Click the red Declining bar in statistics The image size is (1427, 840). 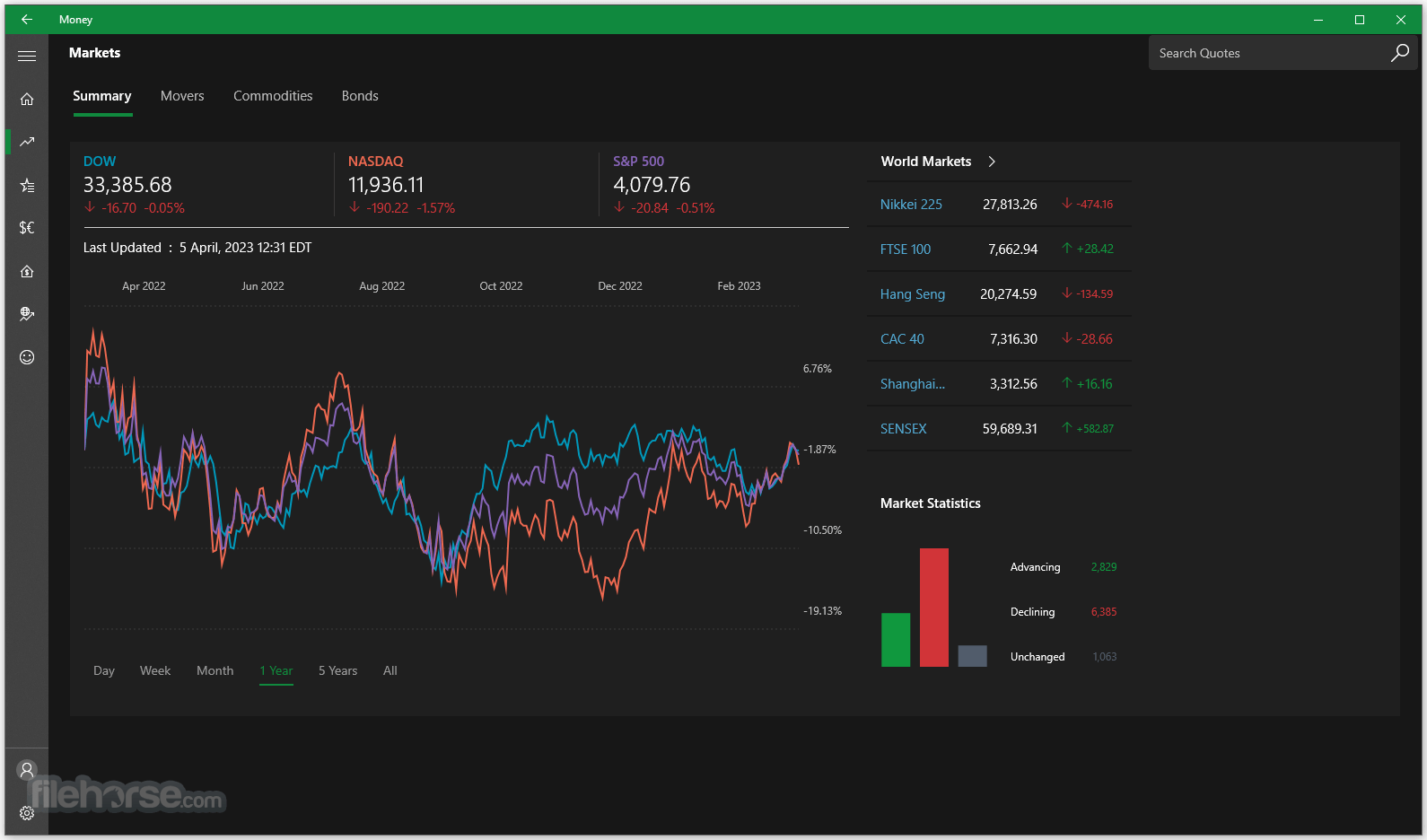coord(934,608)
